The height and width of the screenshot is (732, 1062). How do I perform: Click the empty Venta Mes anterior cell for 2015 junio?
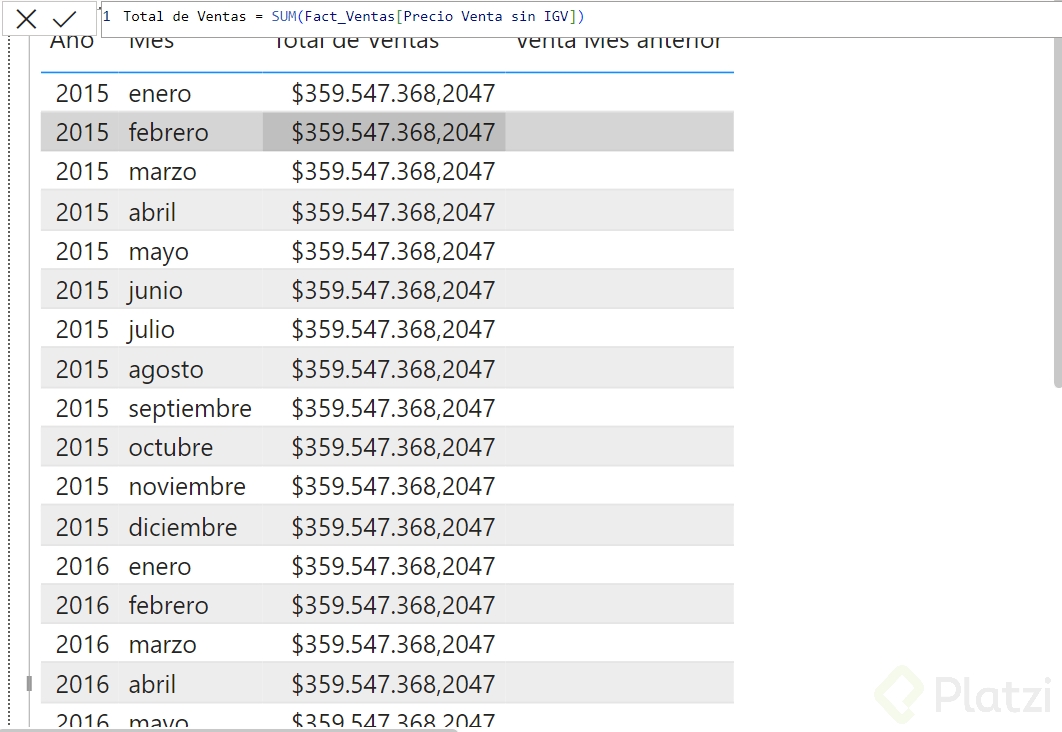point(618,291)
